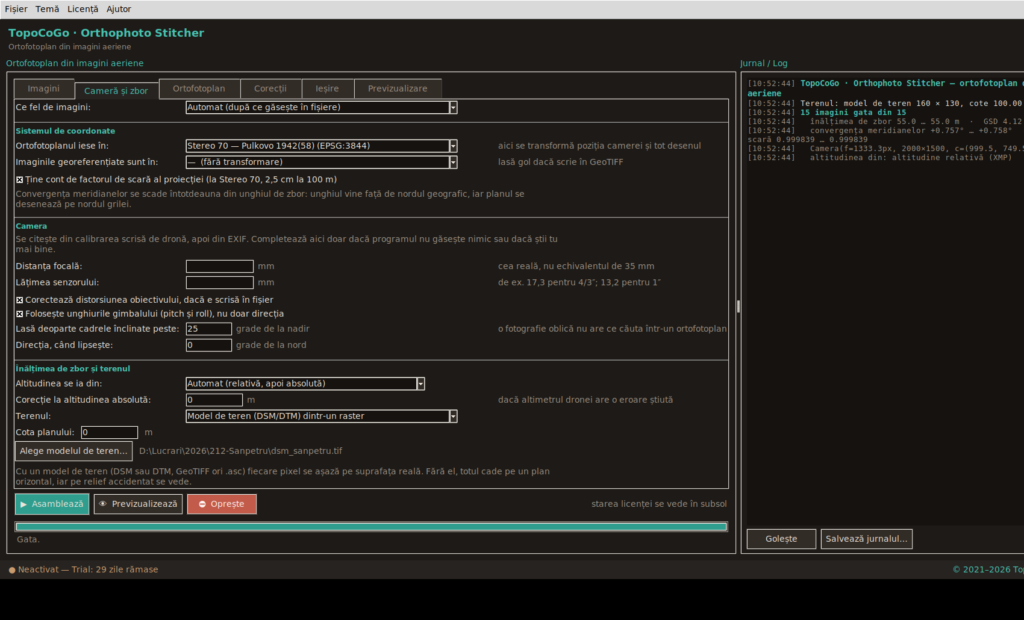Click the stop icon on Oprește
The image size is (1024, 620).
202,504
